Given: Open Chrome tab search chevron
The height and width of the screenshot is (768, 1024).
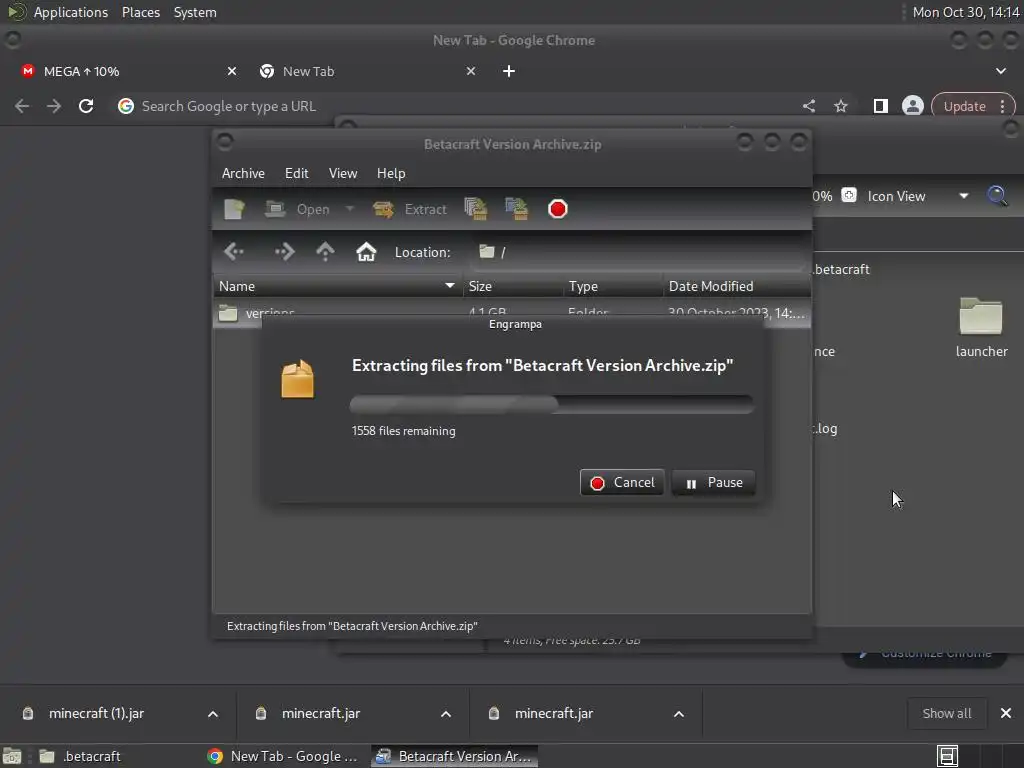Looking at the screenshot, I should pyautogui.click(x=1000, y=71).
